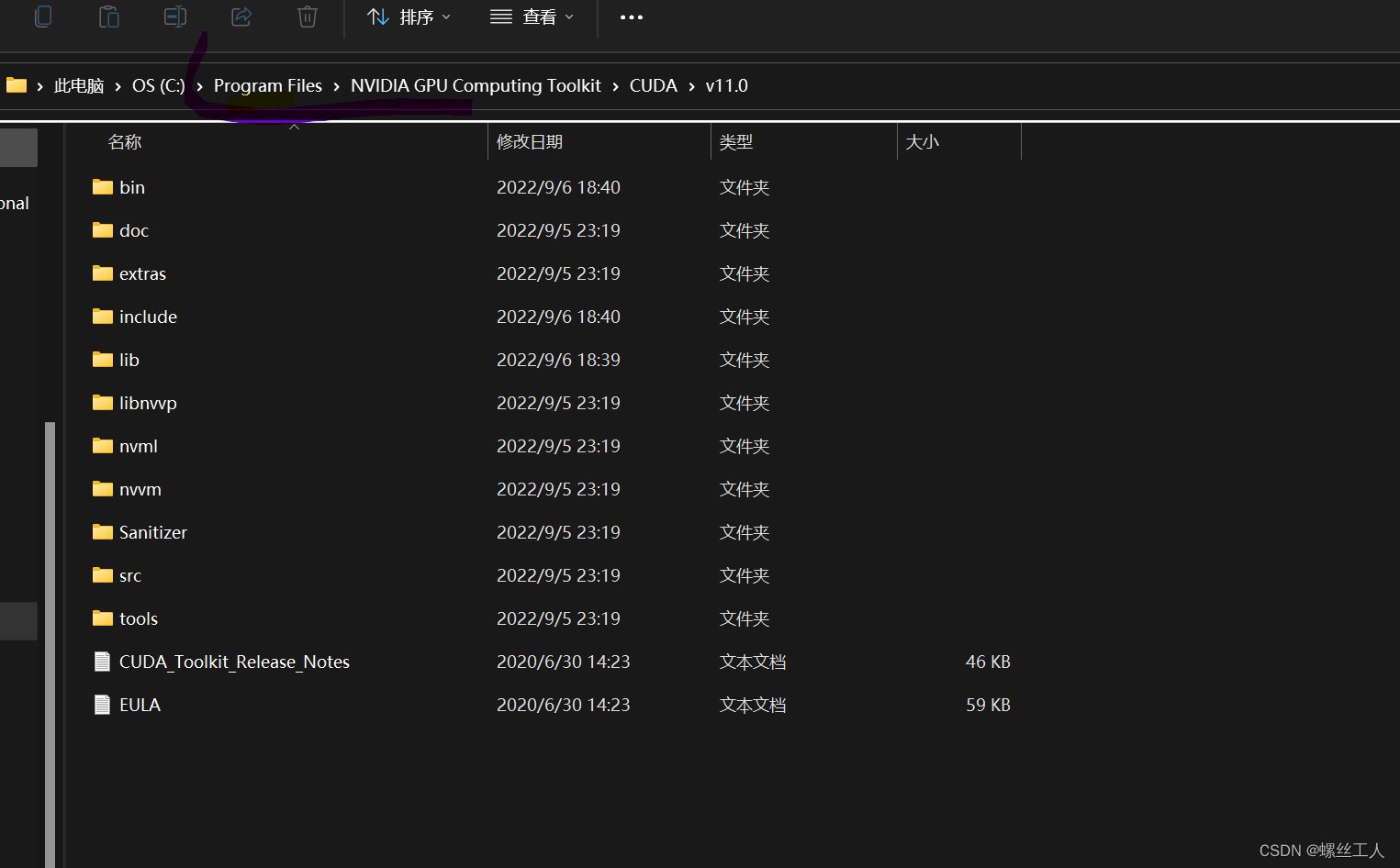Viewport: 1400px width, 868px height.
Task: Select the nvvm folder icon
Action: point(103,489)
